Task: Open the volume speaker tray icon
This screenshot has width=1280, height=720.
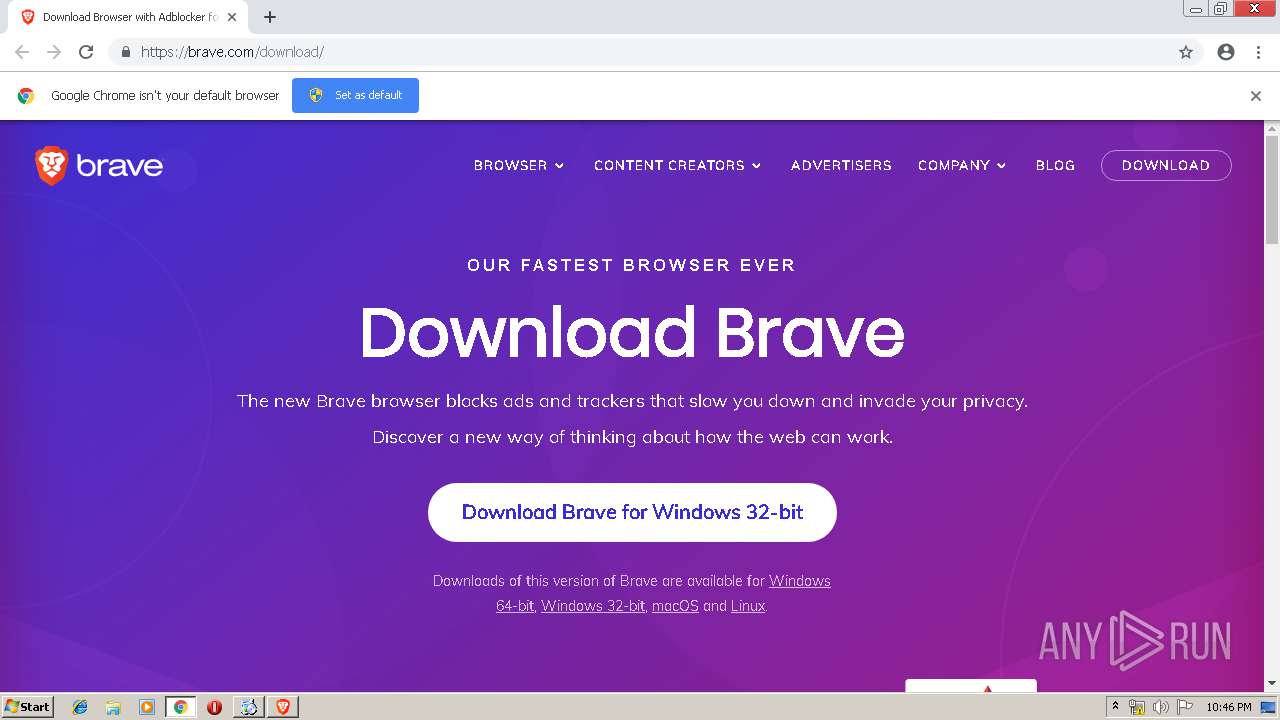Action: pos(1161,707)
